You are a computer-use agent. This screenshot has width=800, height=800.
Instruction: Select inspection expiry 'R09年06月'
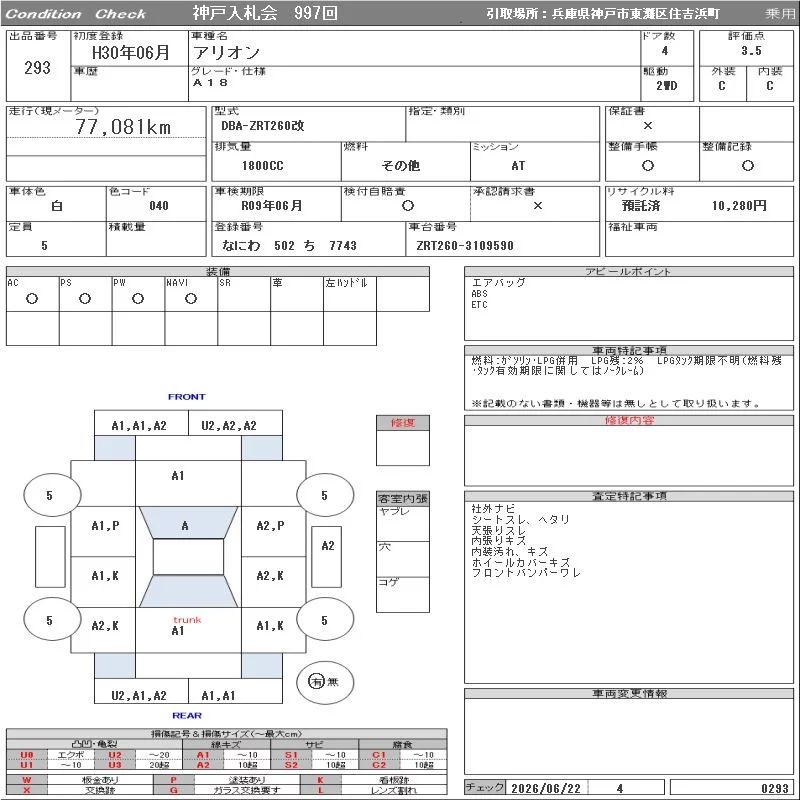(271, 206)
